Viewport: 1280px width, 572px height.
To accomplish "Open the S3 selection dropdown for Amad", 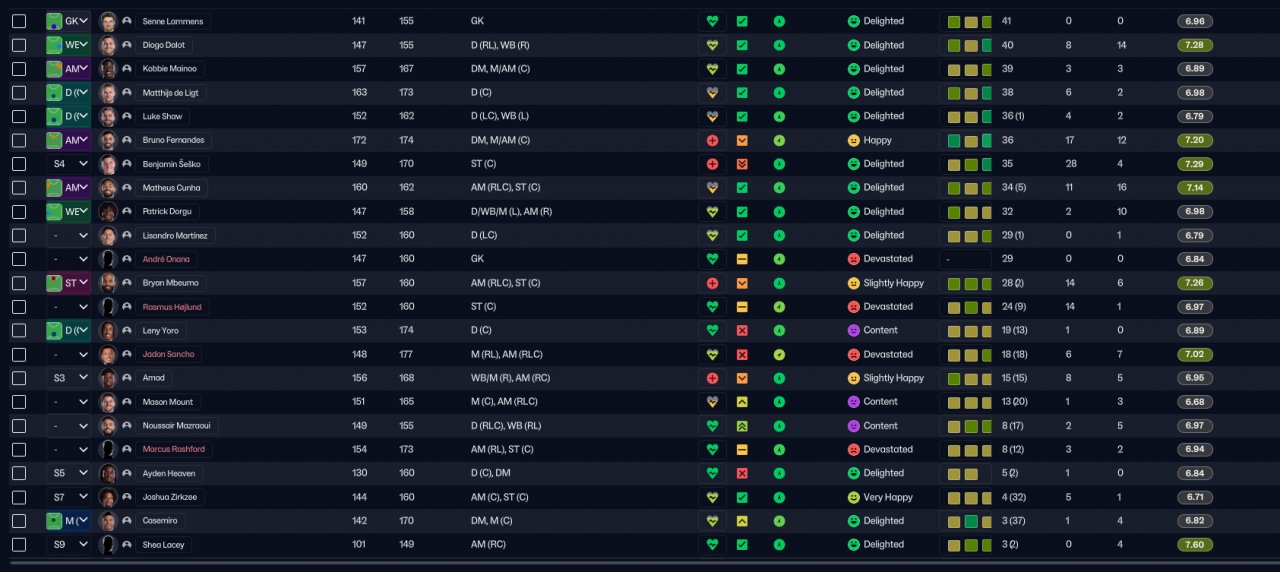I will click(x=68, y=378).
